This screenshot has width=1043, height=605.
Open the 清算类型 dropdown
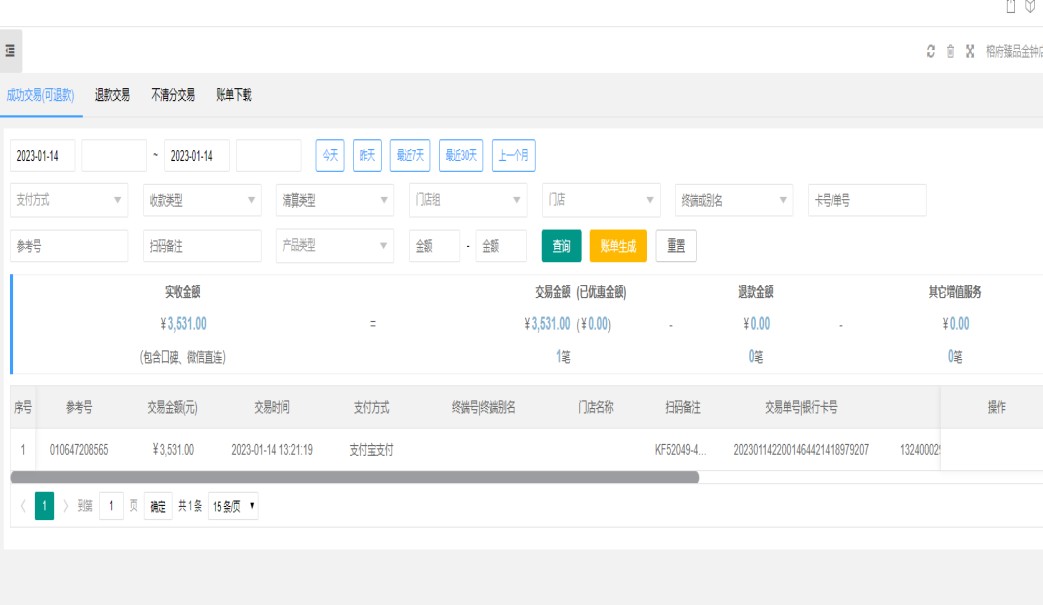(x=335, y=200)
